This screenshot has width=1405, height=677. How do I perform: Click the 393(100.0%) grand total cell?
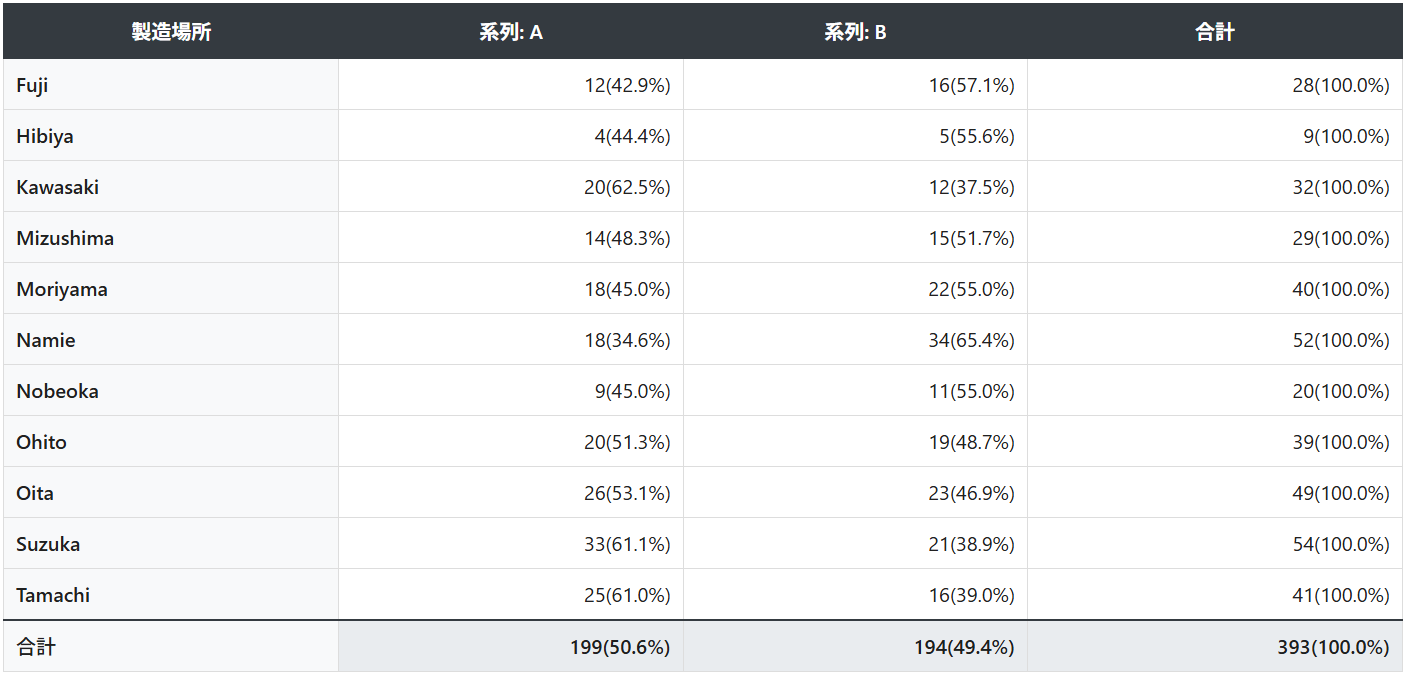[1333, 648]
